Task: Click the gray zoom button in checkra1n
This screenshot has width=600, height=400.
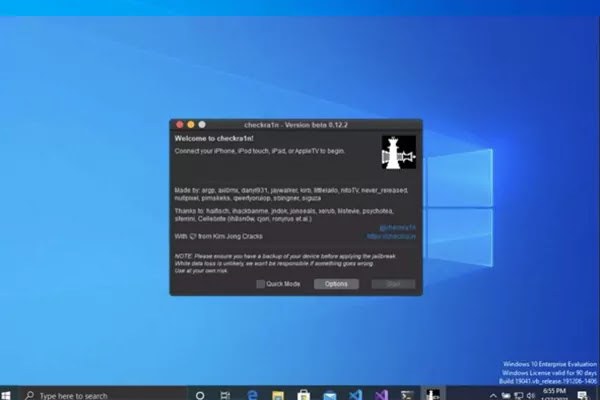Action: [x=202, y=124]
